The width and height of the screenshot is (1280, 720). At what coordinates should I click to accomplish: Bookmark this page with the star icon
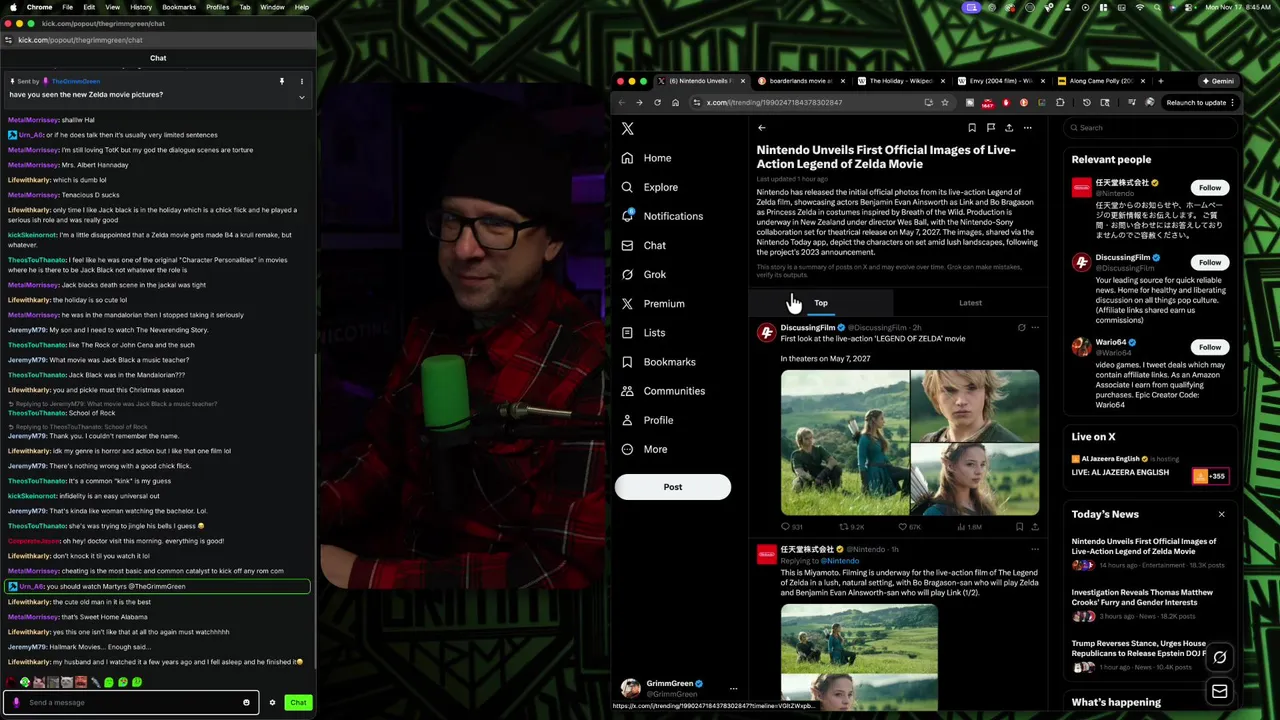[944, 102]
